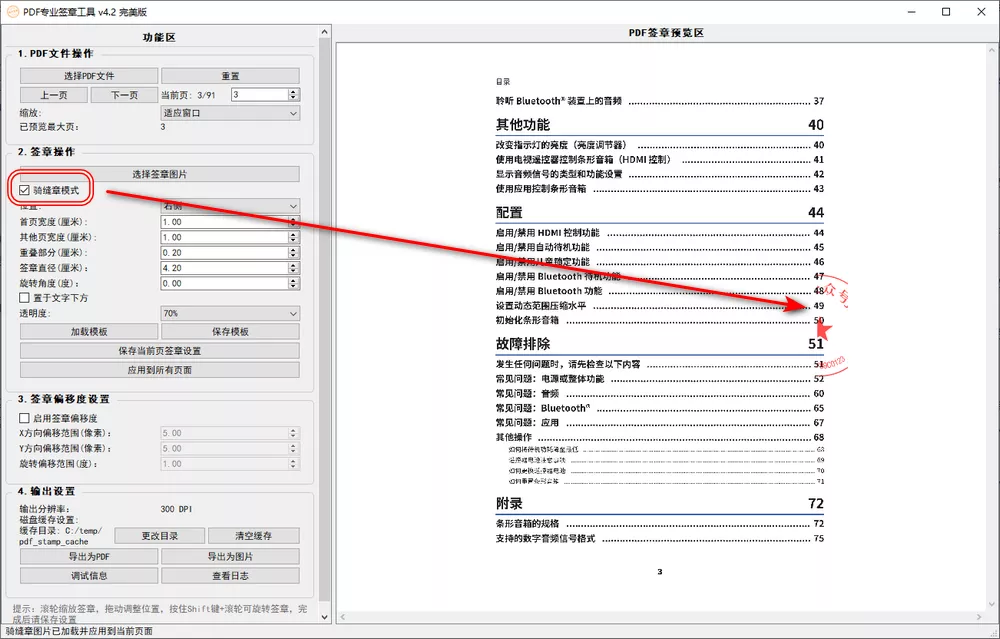This screenshot has height=639, width=1000.
Task: Clear the cache using 清空缓存
Action: [253, 537]
